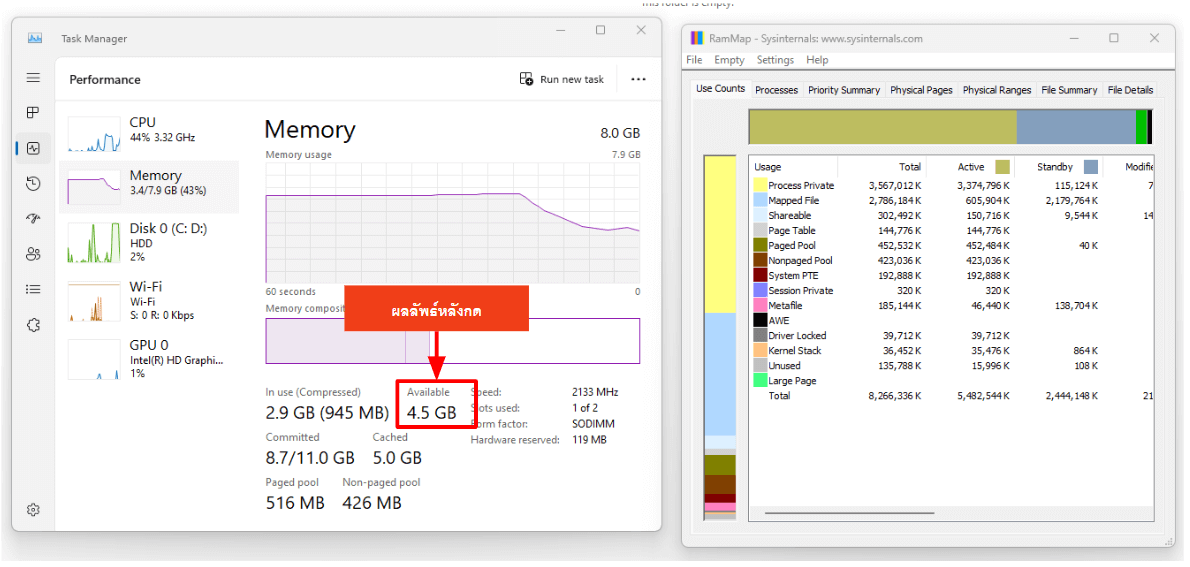Viewport: 1190px width, 567px height.
Task: Open the Help menu in RamMap
Action: click(x=817, y=60)
